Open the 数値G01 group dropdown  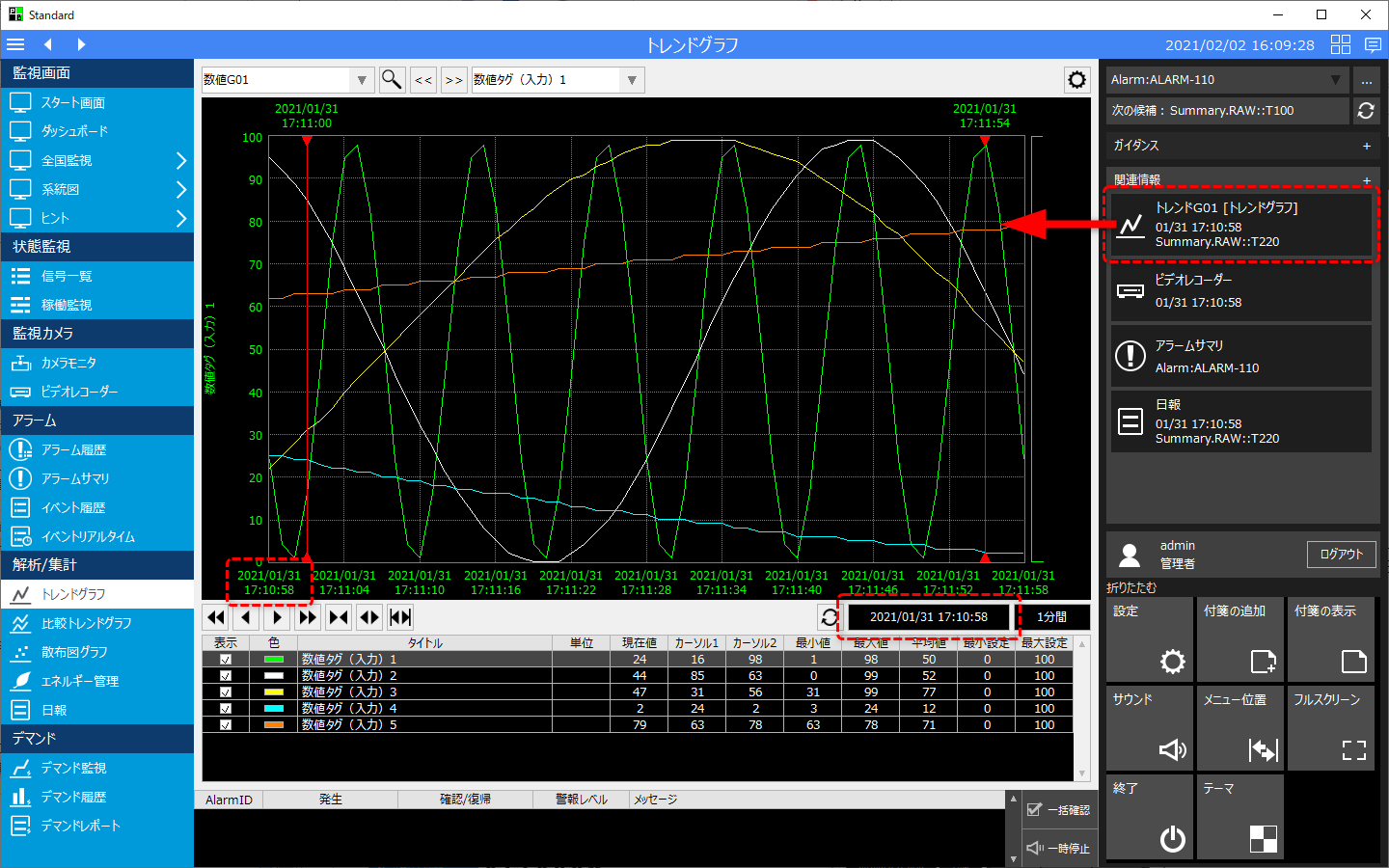coord(362,80)
